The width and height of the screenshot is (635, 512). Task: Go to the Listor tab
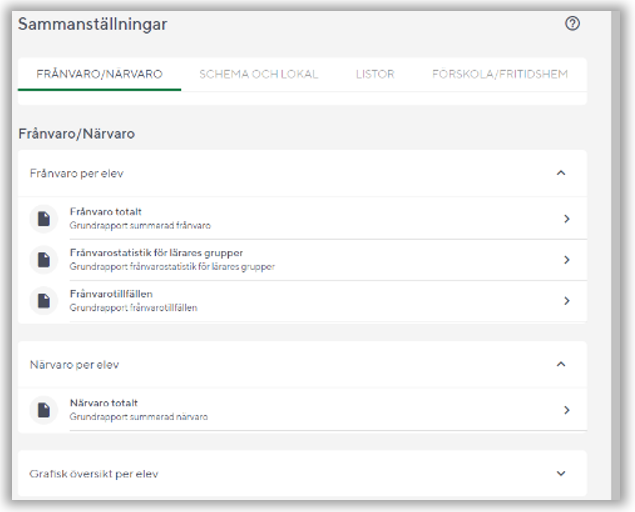[375, 75]
